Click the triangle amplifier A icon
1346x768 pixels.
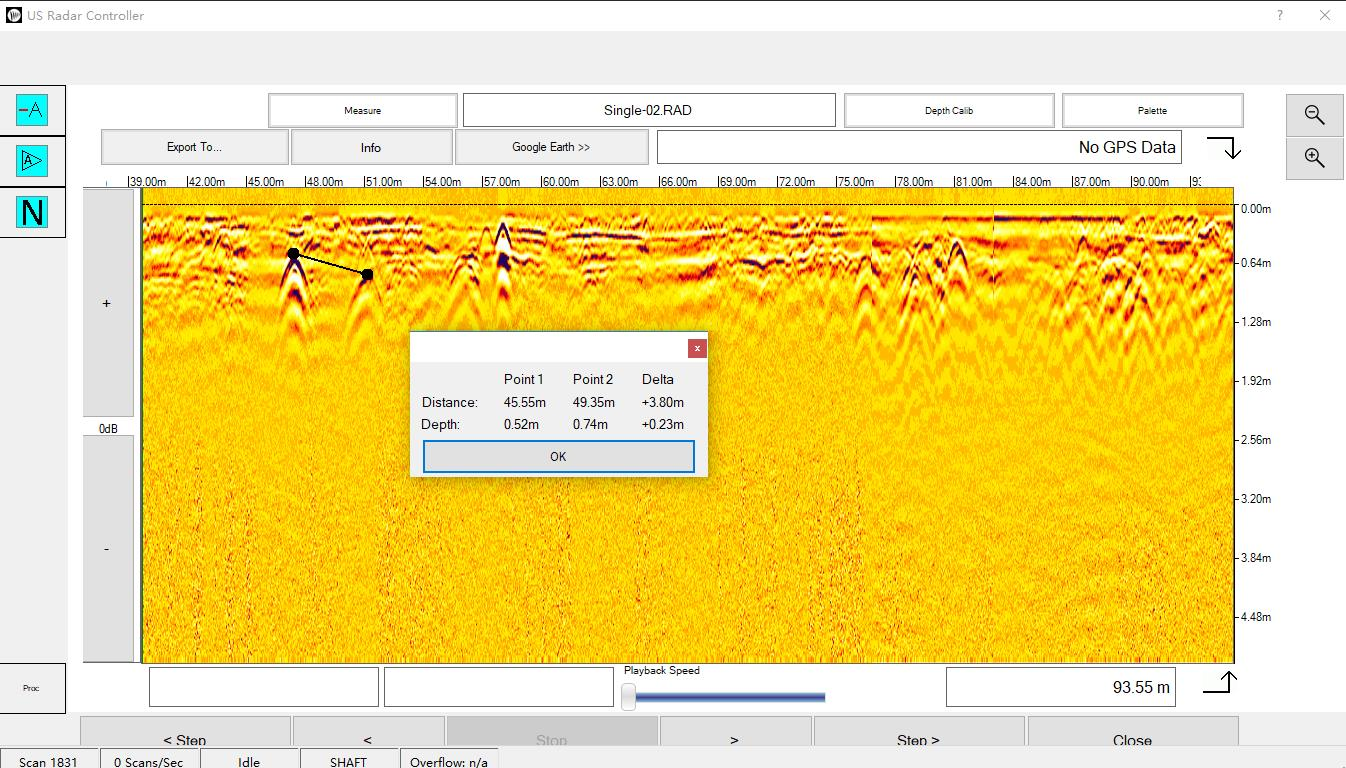(x=32, y=161)
